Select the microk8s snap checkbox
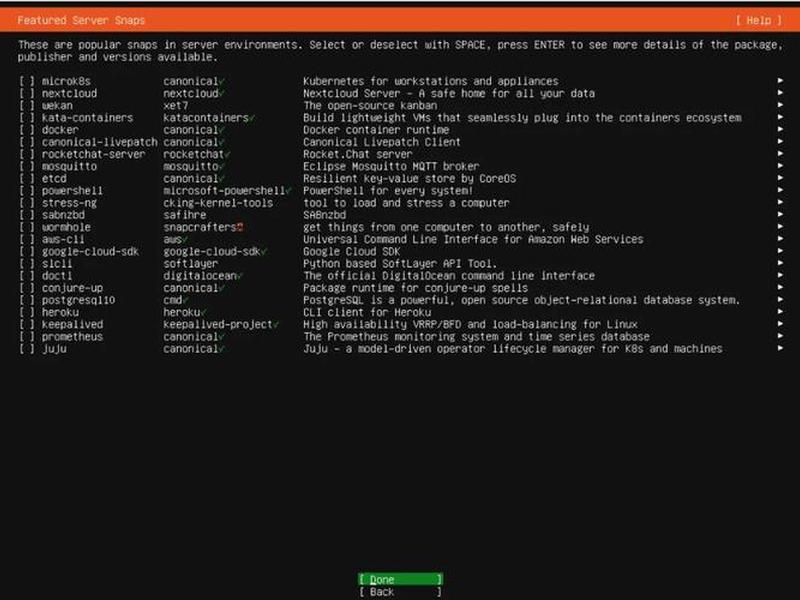The height and width of the screenshot is (600, 800). point(27,81)
